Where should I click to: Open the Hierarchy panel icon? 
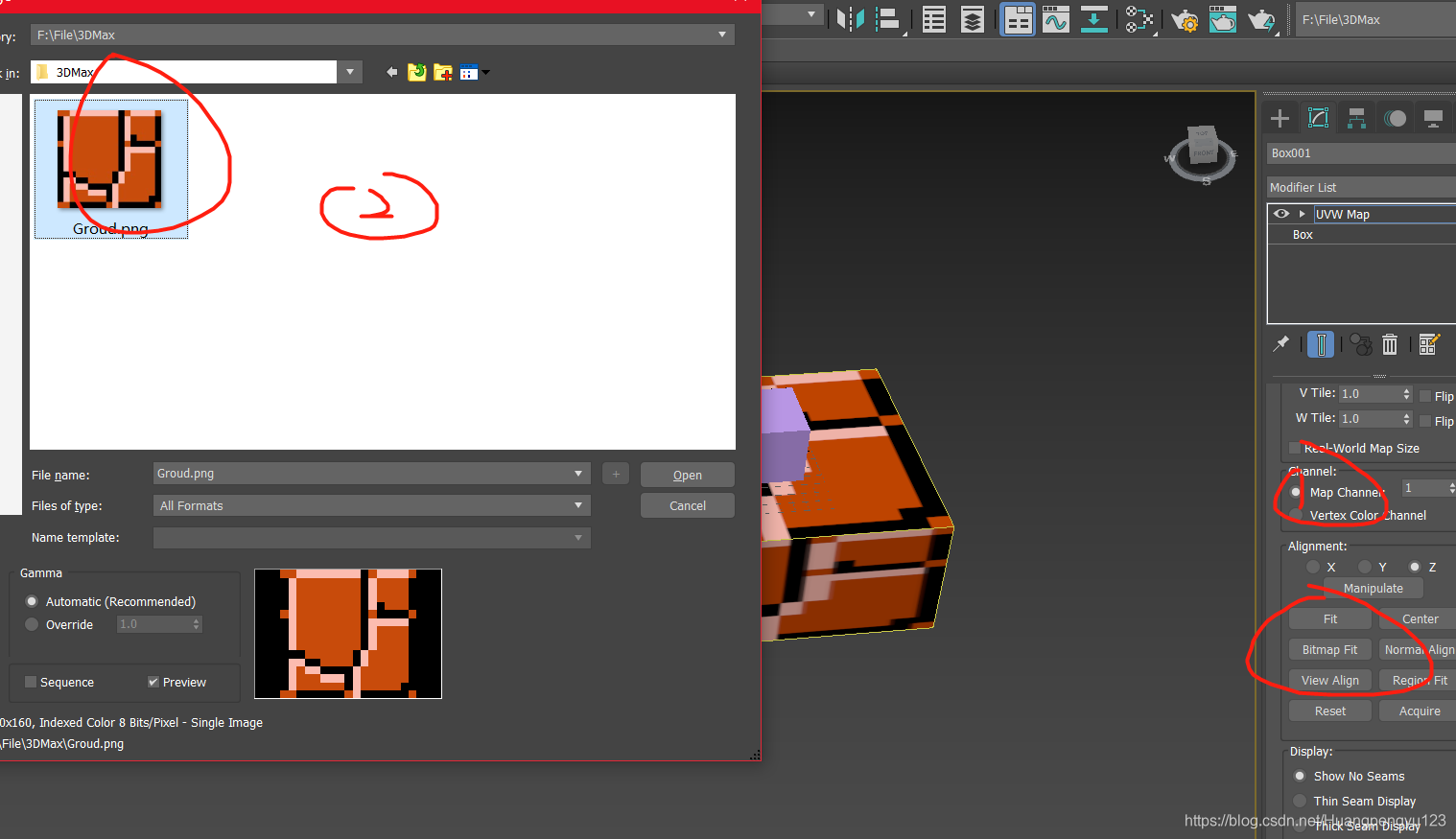click(1356, 118)
